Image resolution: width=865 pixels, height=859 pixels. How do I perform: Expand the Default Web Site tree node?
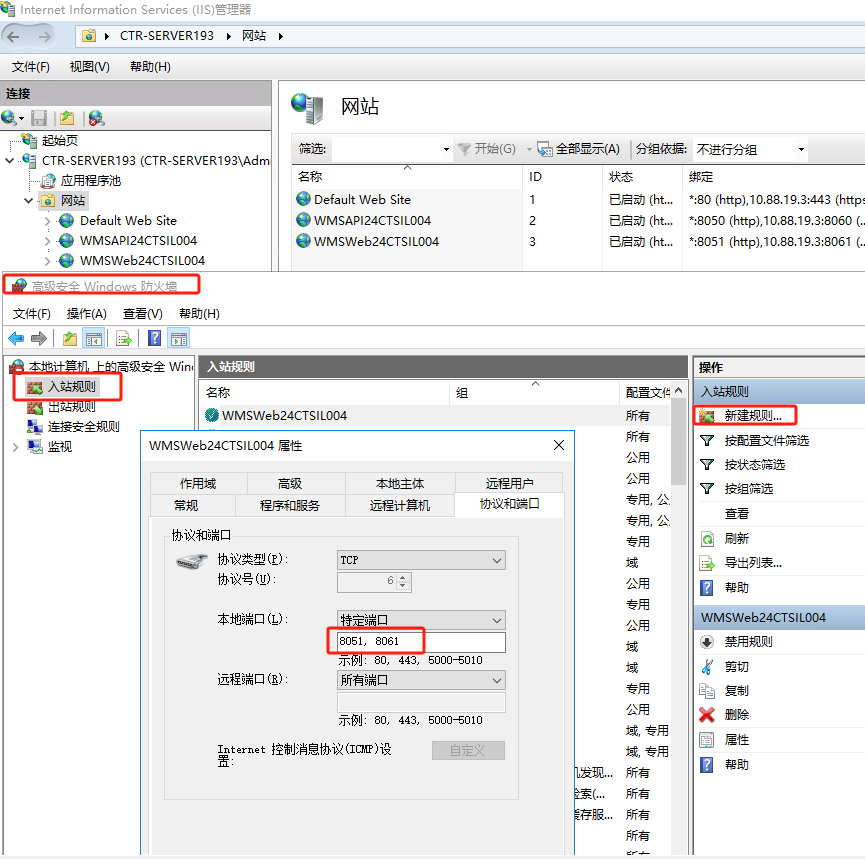tap(47, 220)
